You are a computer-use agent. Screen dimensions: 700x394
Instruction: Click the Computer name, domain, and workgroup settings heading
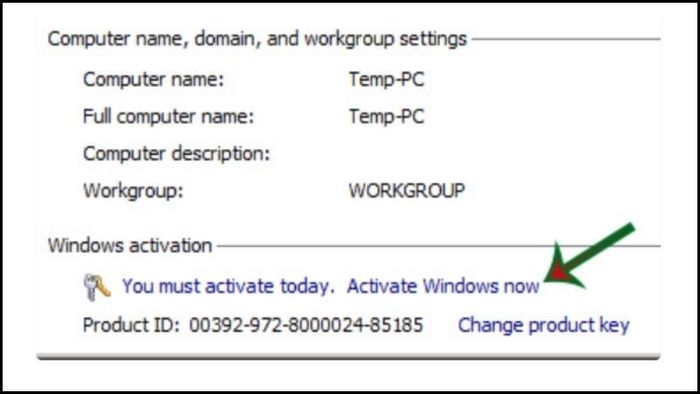(257, 39)
